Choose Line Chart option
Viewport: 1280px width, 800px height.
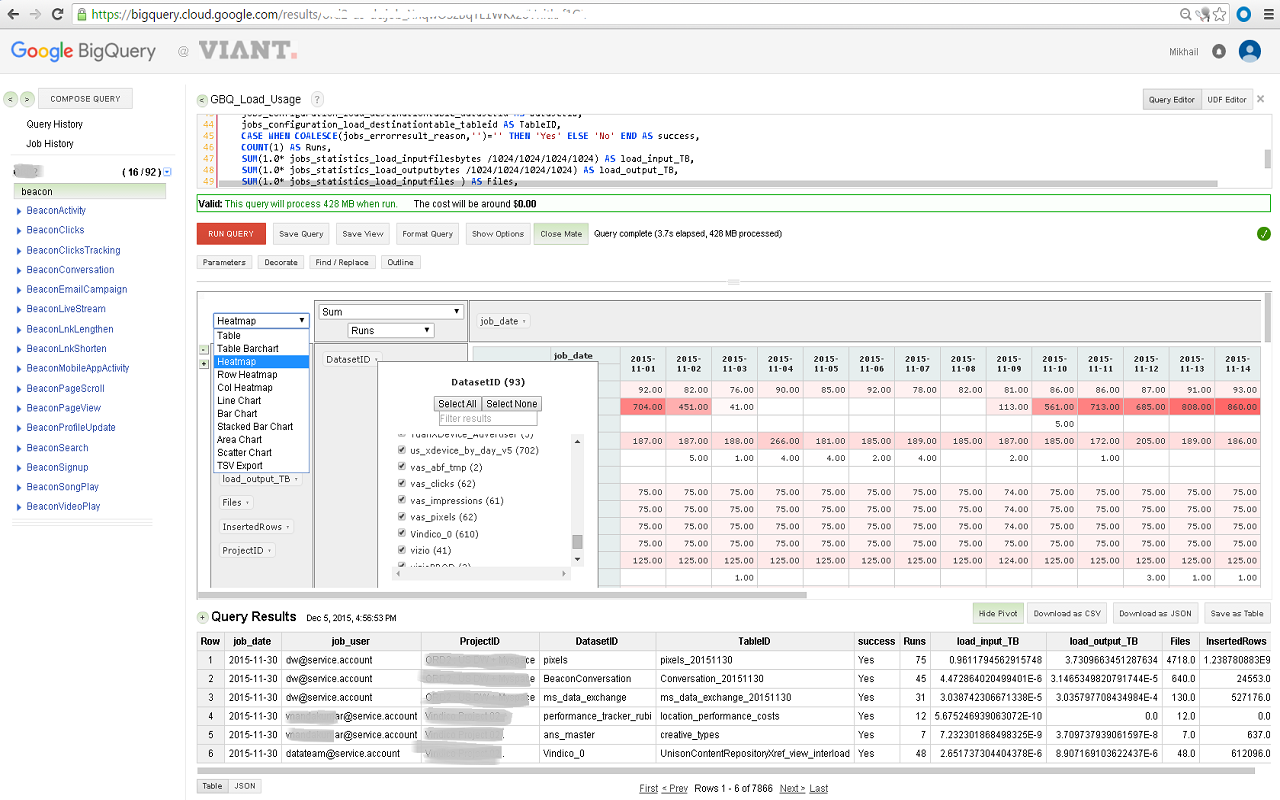click(x=261, y=401)
